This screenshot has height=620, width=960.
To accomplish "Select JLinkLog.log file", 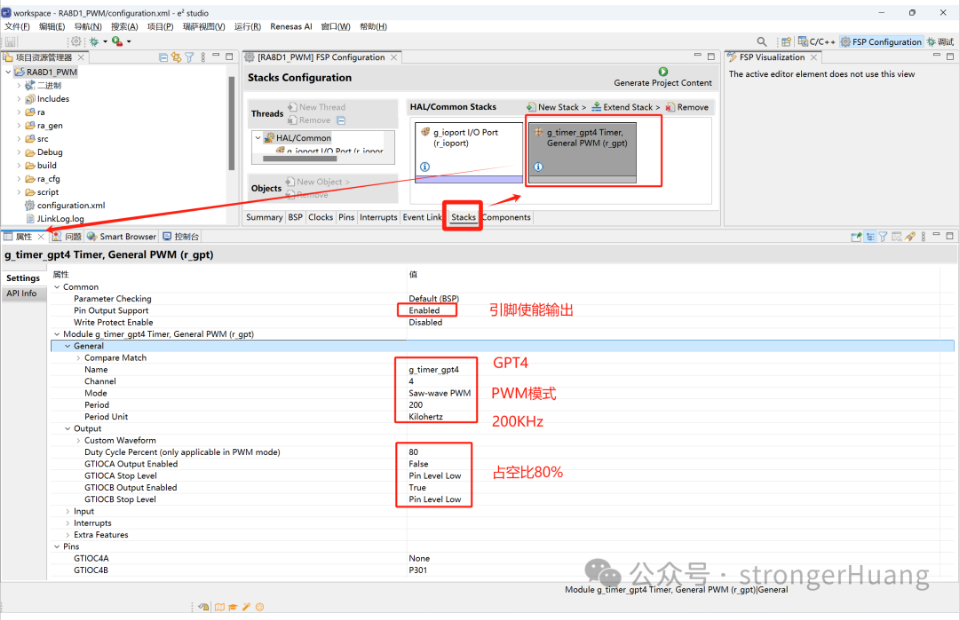I will click(55, 218).
